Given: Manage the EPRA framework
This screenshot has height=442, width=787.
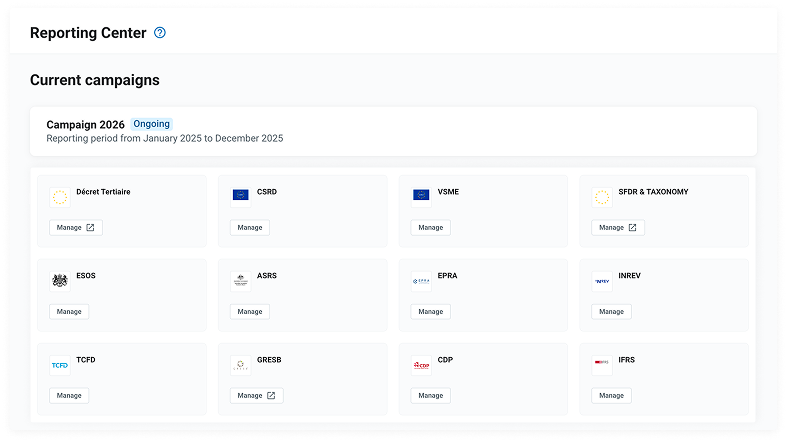Looking at the screenshot, I should 431,312.
